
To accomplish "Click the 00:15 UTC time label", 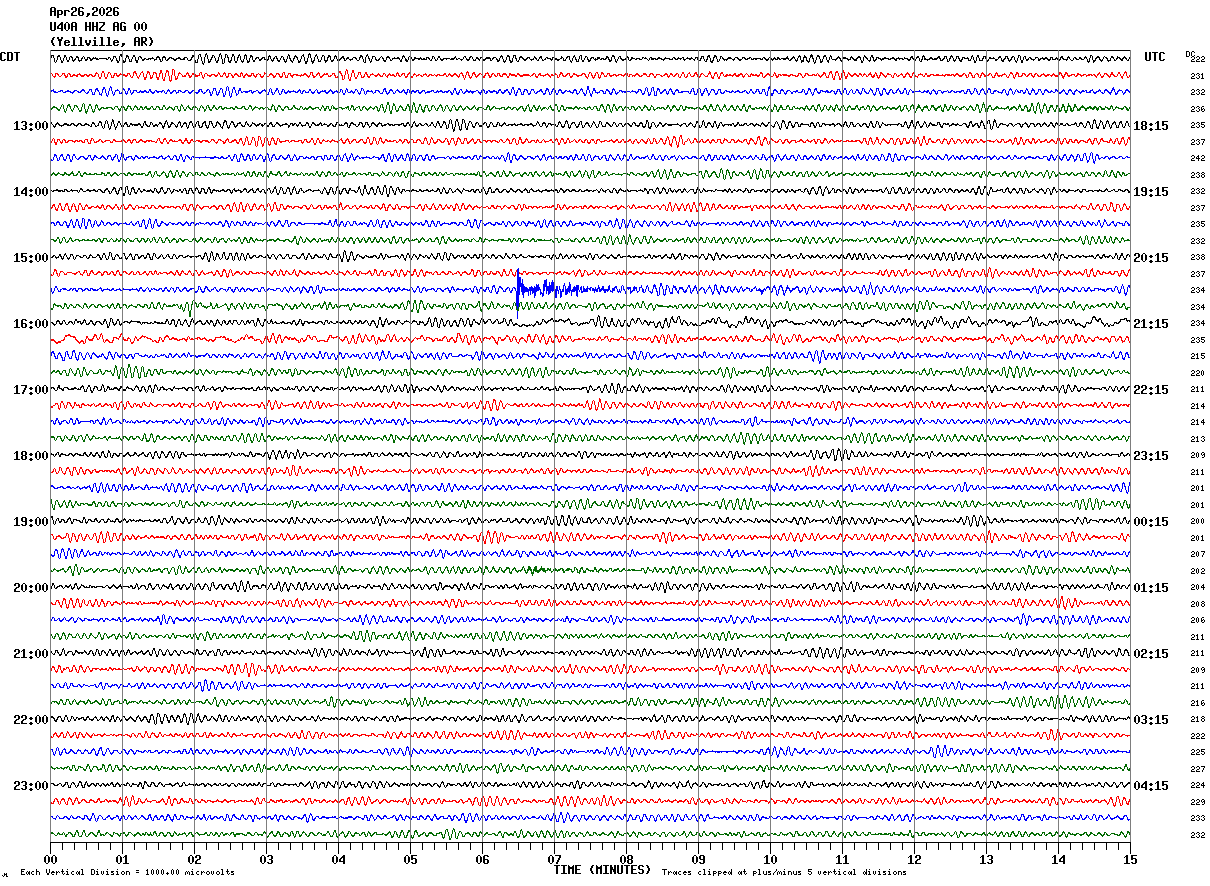I will coord(1151,522).
